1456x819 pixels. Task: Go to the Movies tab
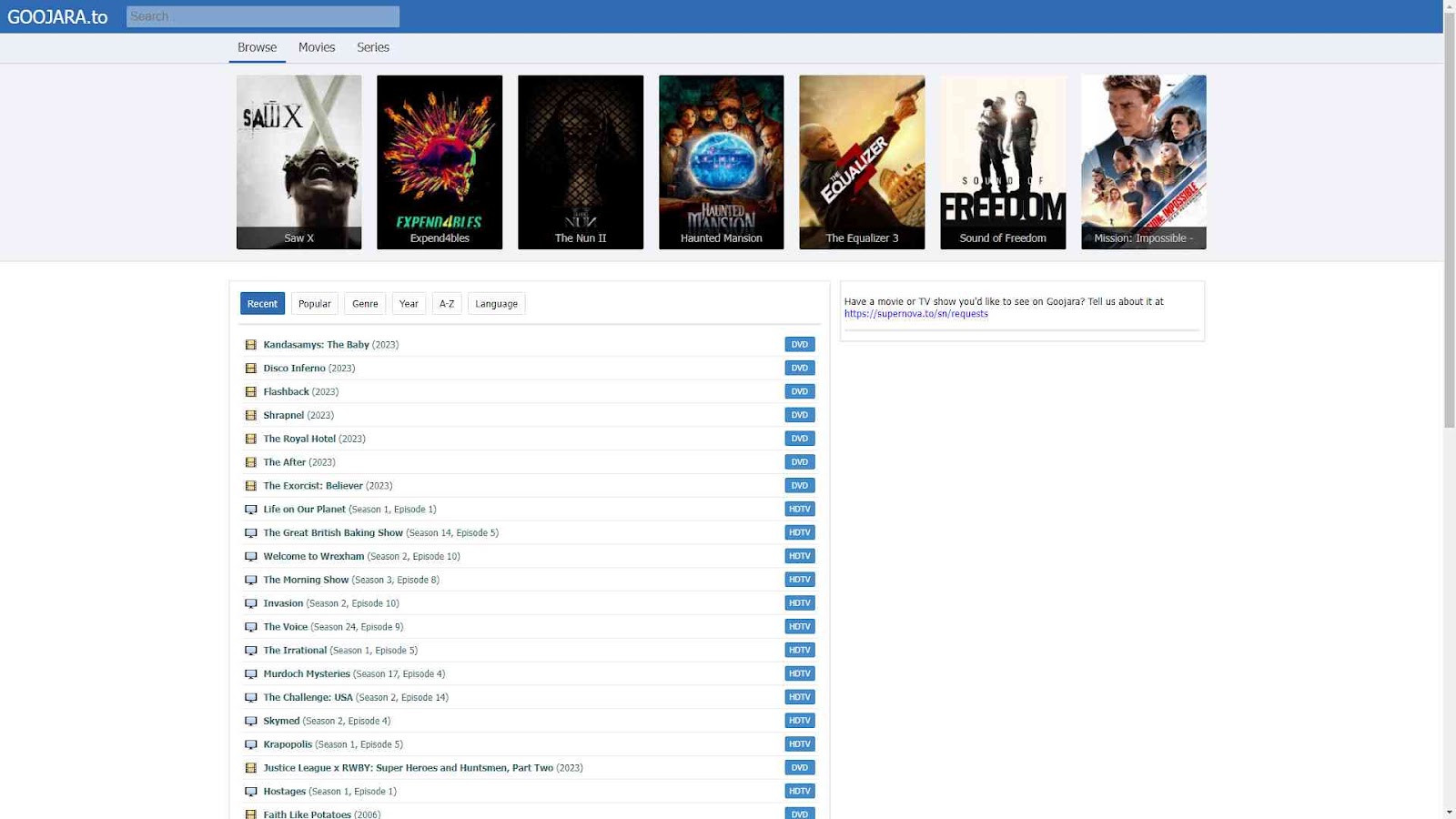point(317,47)
